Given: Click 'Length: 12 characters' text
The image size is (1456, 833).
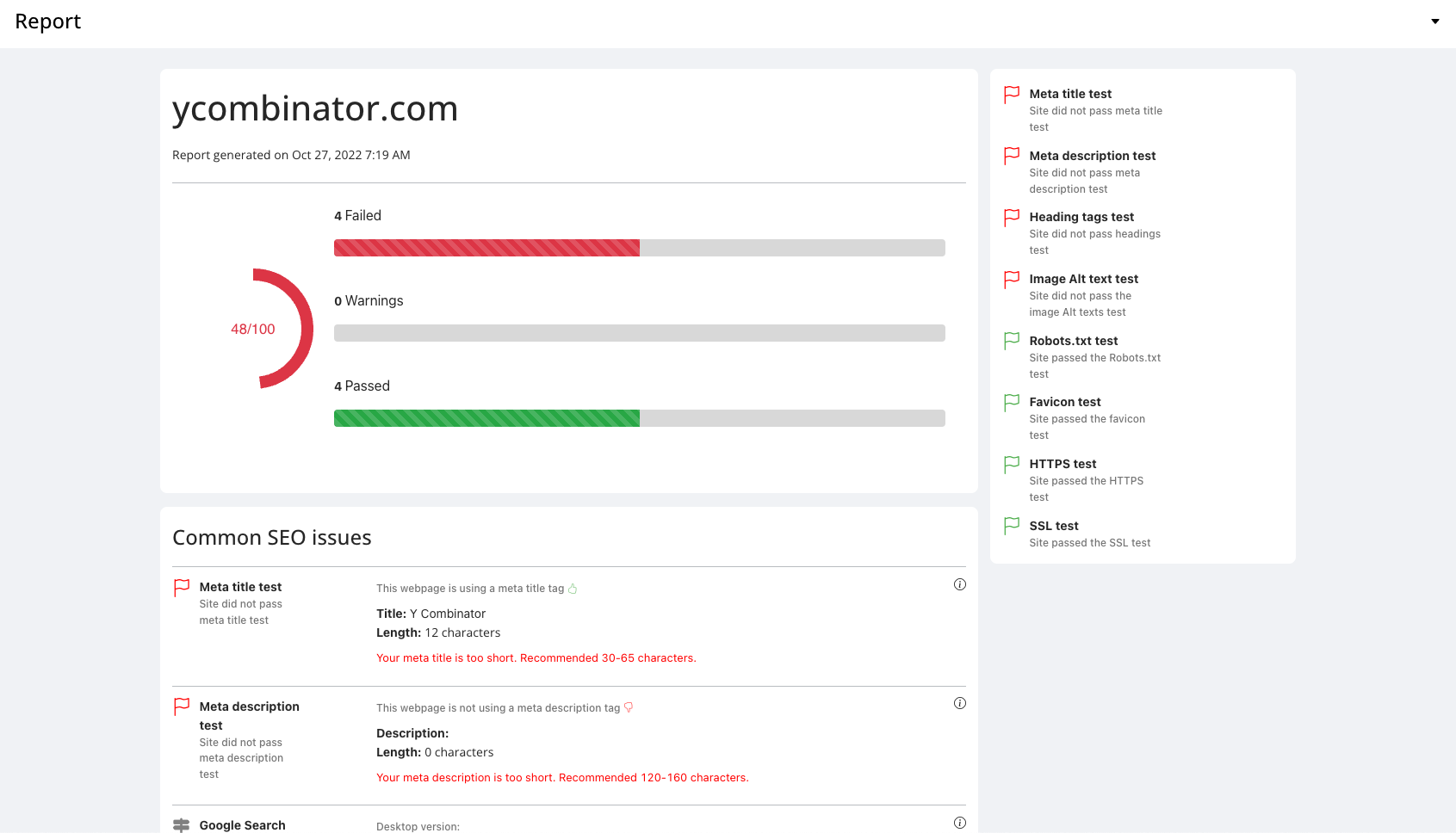Looking at the screenshot, I should tap(438, 632).
